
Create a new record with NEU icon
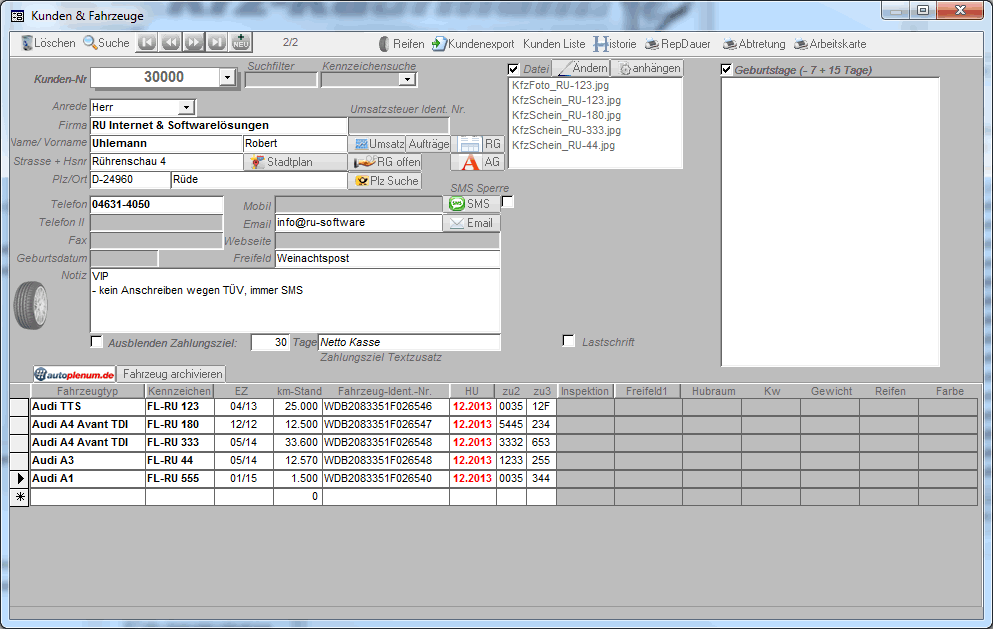241,43
